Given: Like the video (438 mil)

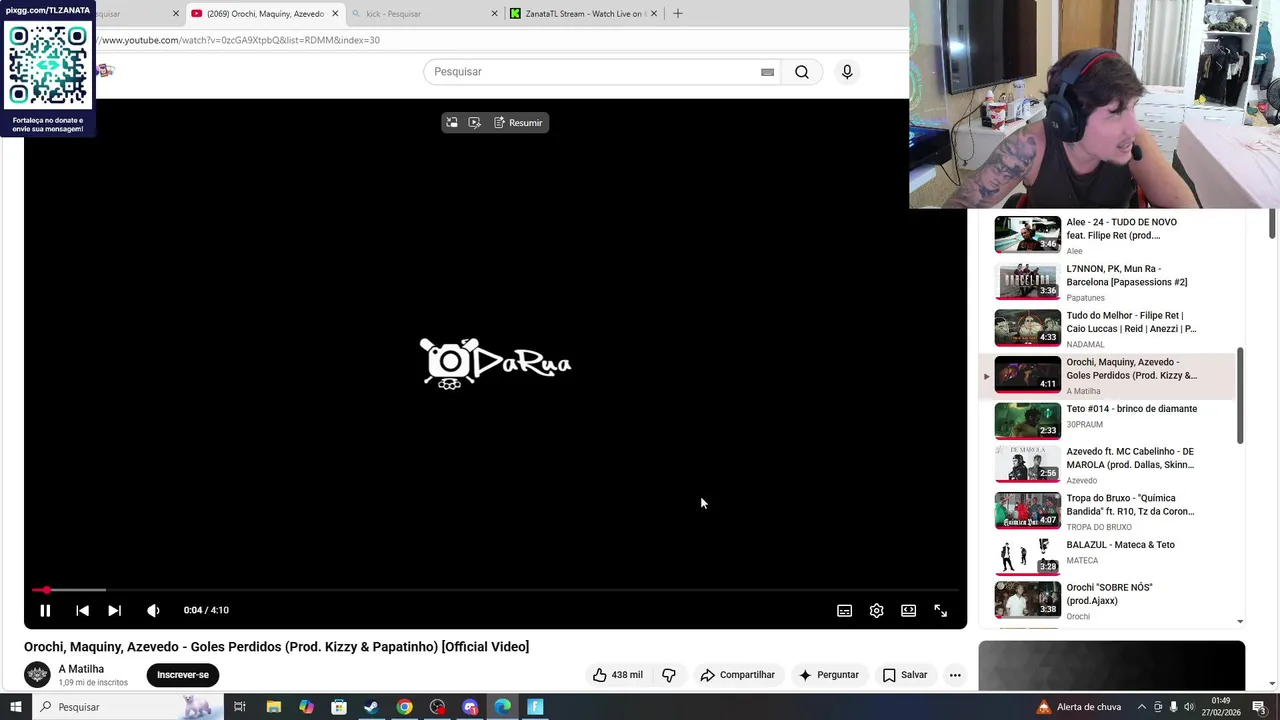Looking at the screenshot, I should point(617,675).
